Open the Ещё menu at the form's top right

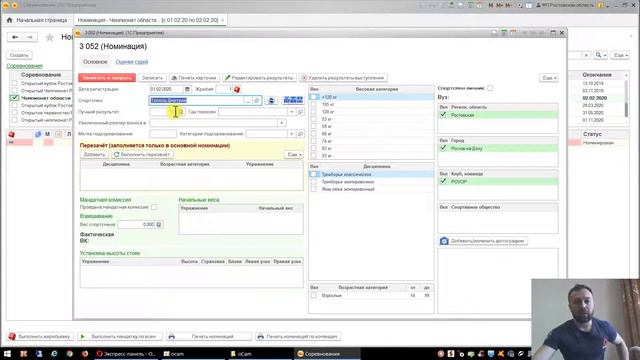coord(549,78)
